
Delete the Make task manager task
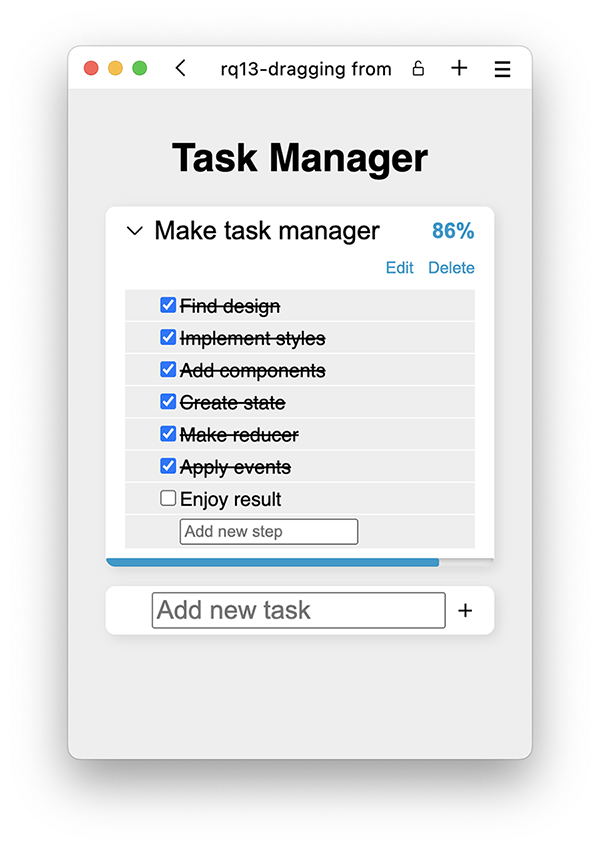pyautogui.click(x=451, y=268)
